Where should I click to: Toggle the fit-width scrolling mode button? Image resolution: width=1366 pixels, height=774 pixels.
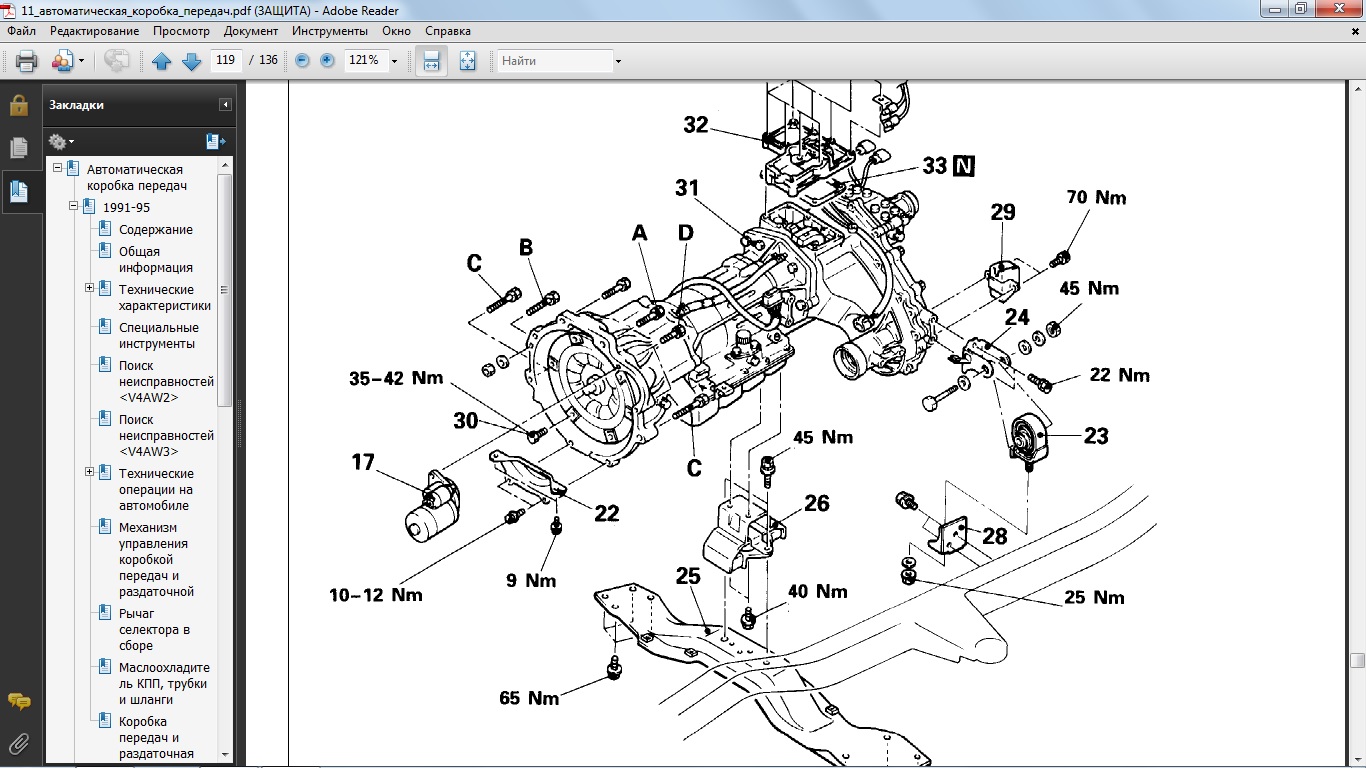[x=432, y=61]
